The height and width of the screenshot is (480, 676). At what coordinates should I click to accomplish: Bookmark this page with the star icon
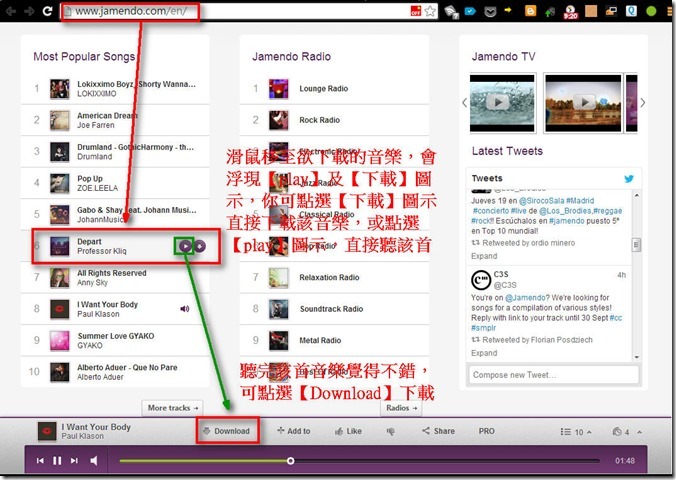tap(430, 11)
